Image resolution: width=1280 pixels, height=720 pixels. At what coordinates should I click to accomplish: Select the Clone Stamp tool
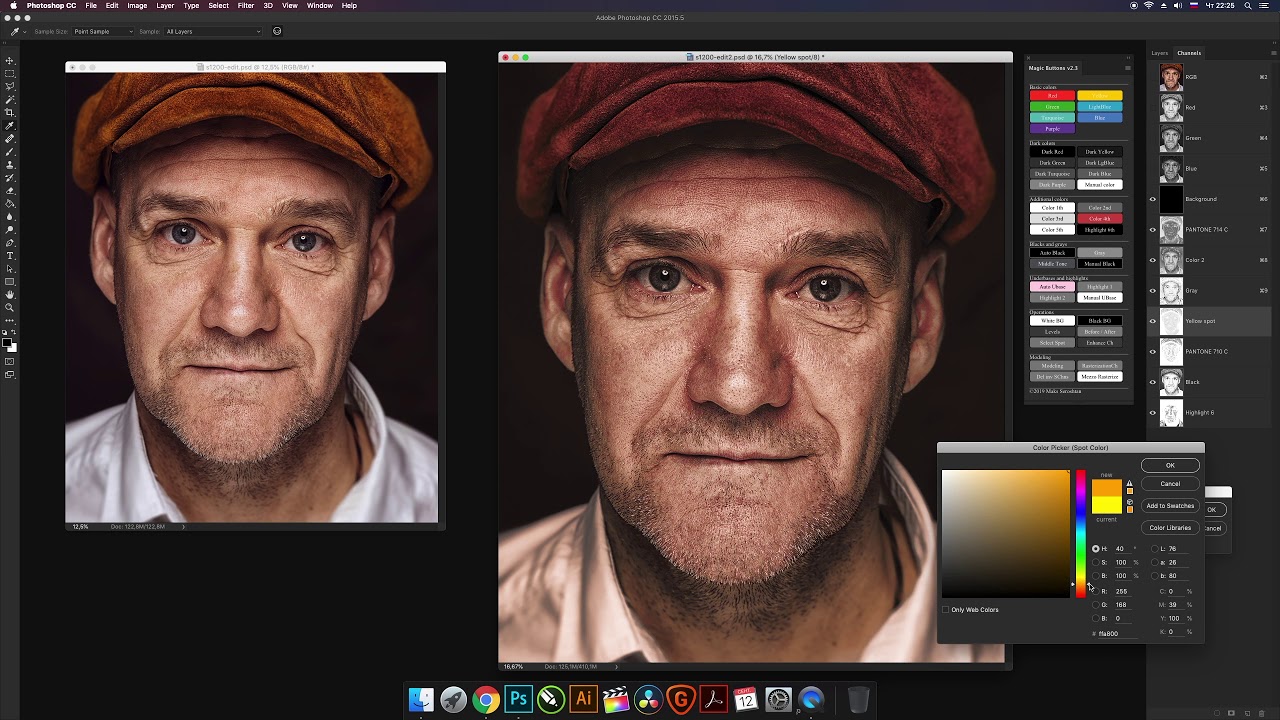click(9, 164)
